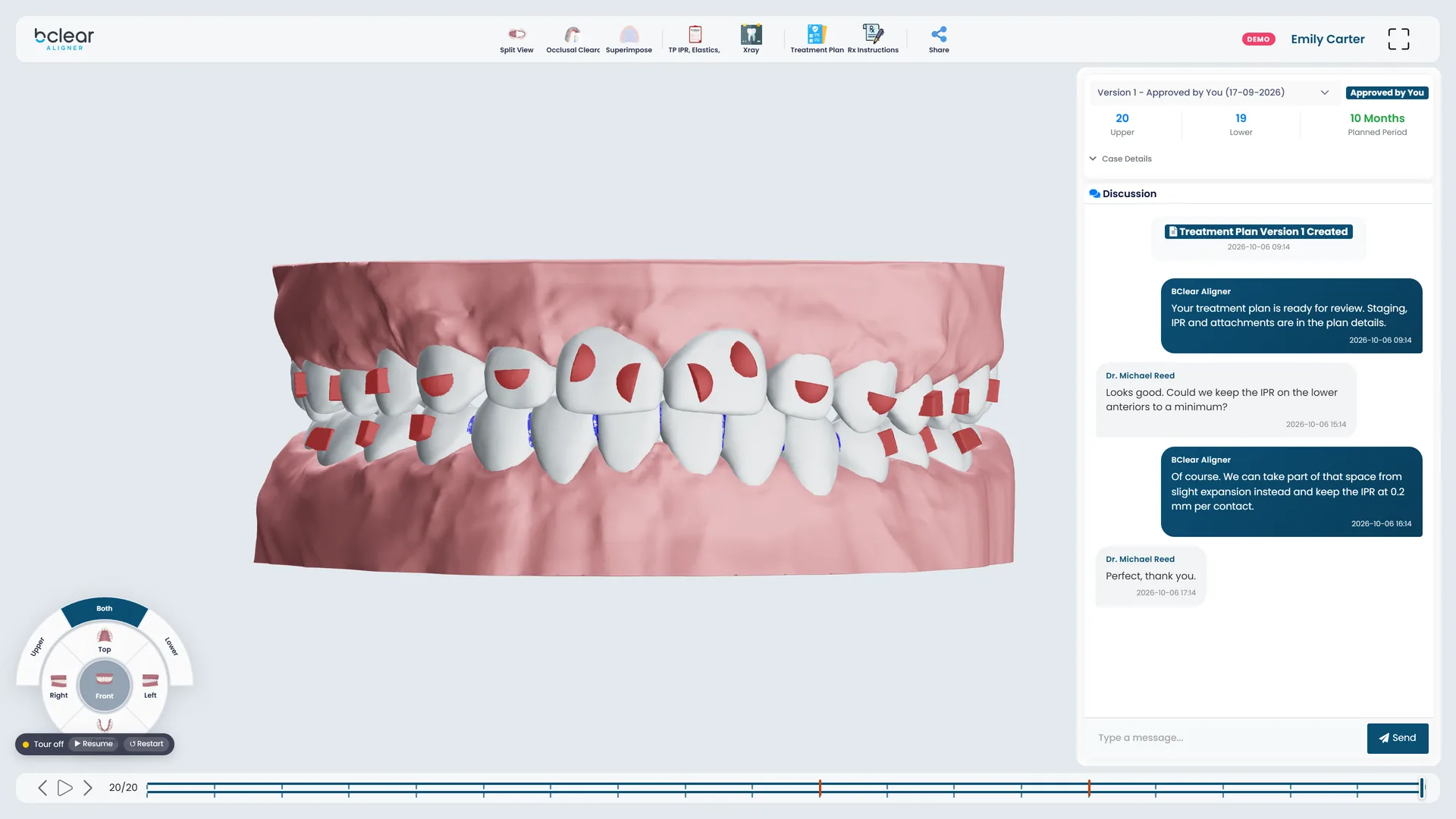
Task: Select the Left side view
Action: click(x=150, y=686)
